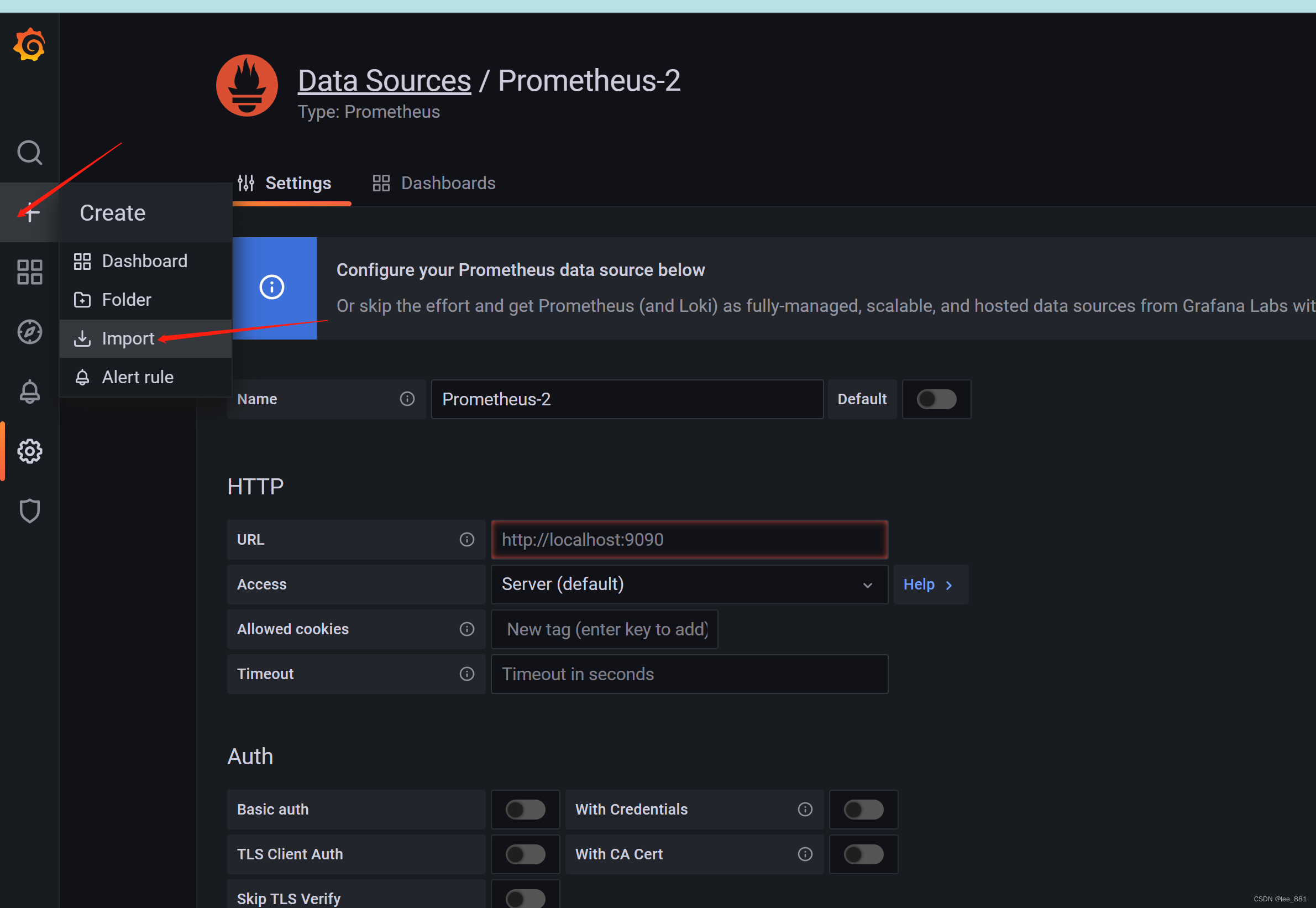Screen dimensions: 1316x908
Task: Expand the Access Help section
Action: point(931,585)
